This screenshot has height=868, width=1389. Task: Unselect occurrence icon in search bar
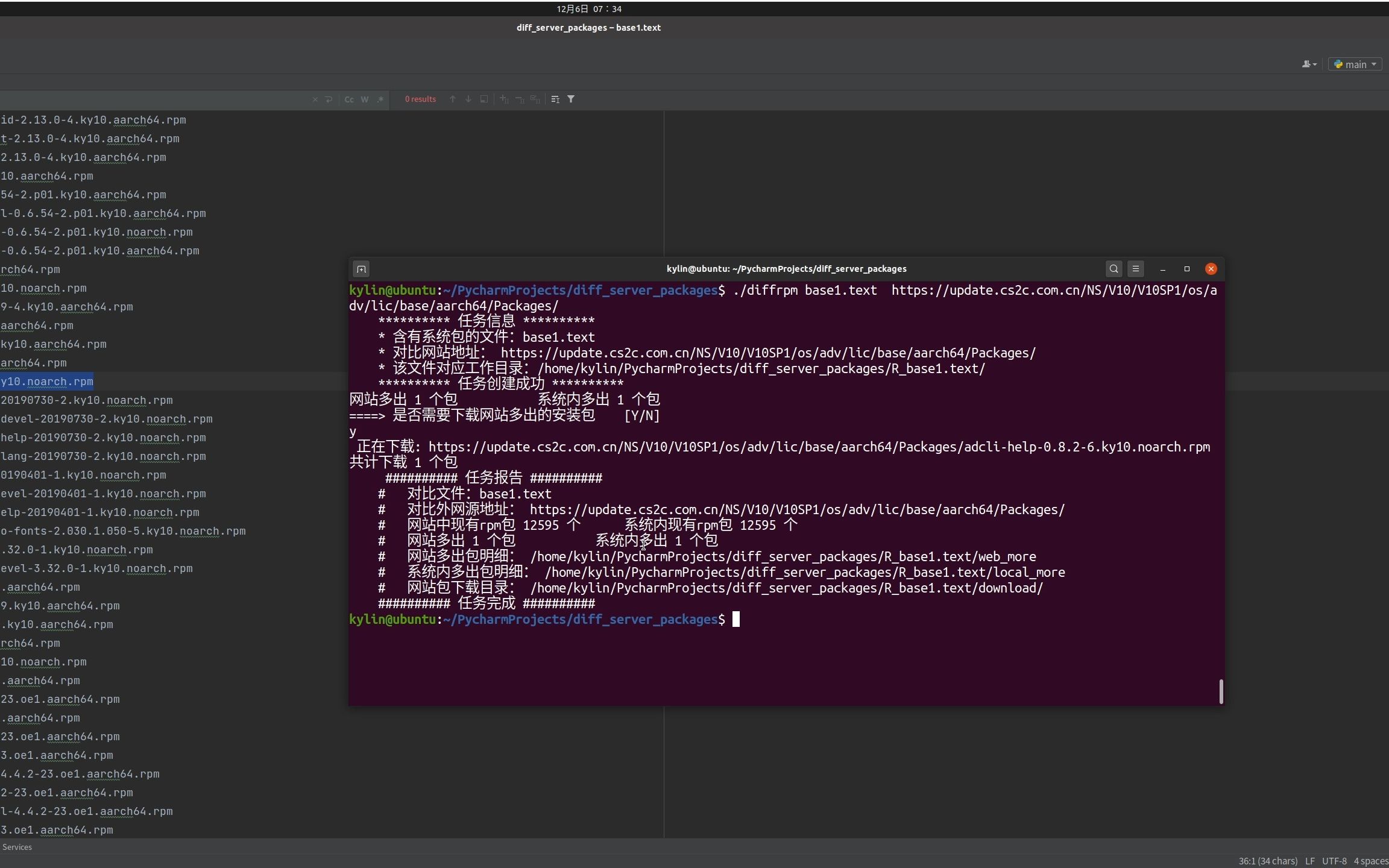pyautogui.click(x=520, y=99)
